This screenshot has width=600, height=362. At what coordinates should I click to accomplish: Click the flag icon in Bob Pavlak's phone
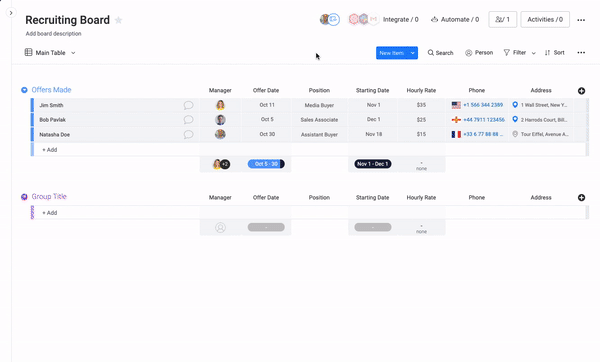(456, 120)
